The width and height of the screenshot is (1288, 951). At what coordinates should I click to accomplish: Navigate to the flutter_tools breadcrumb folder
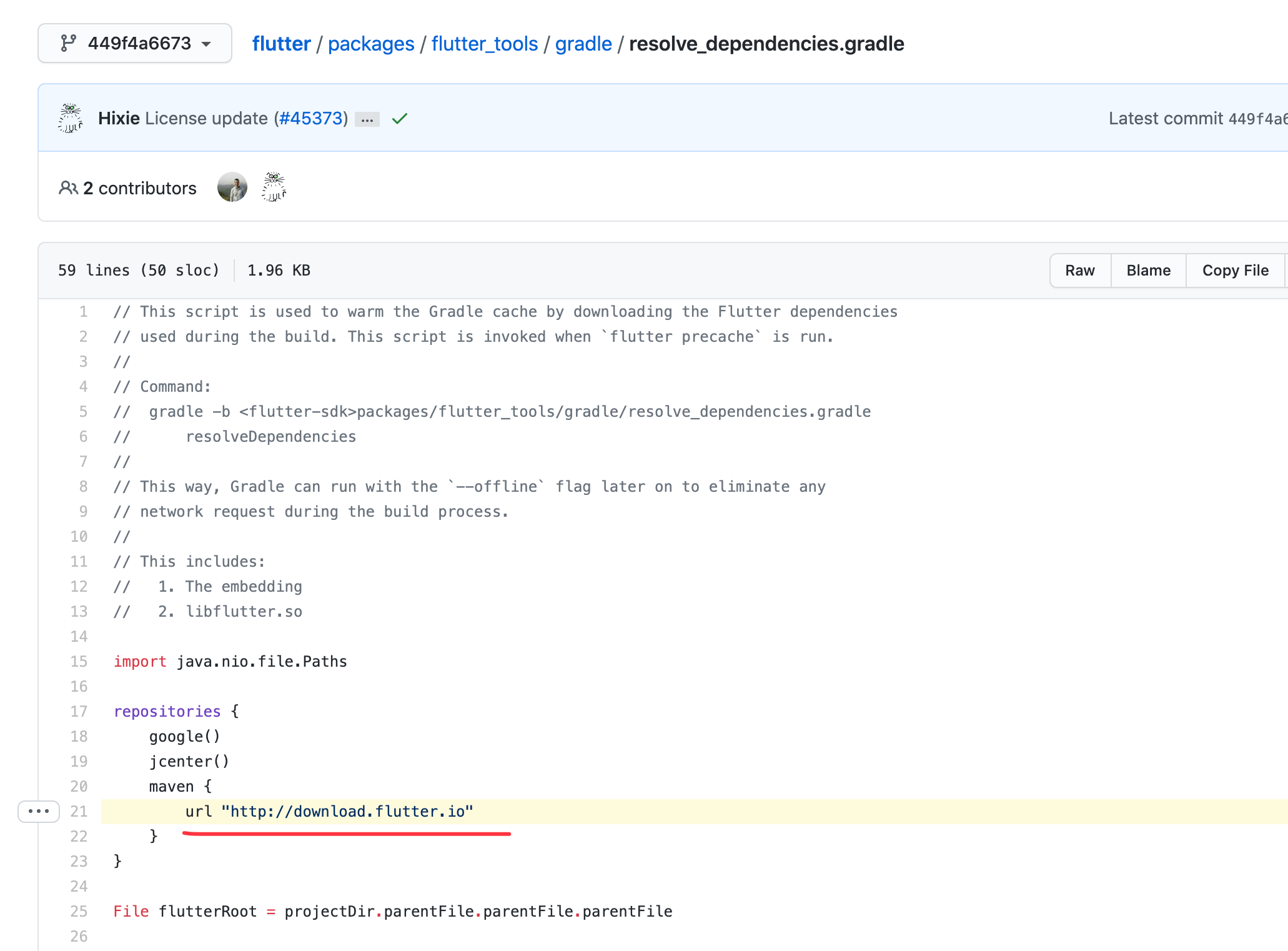484,44
